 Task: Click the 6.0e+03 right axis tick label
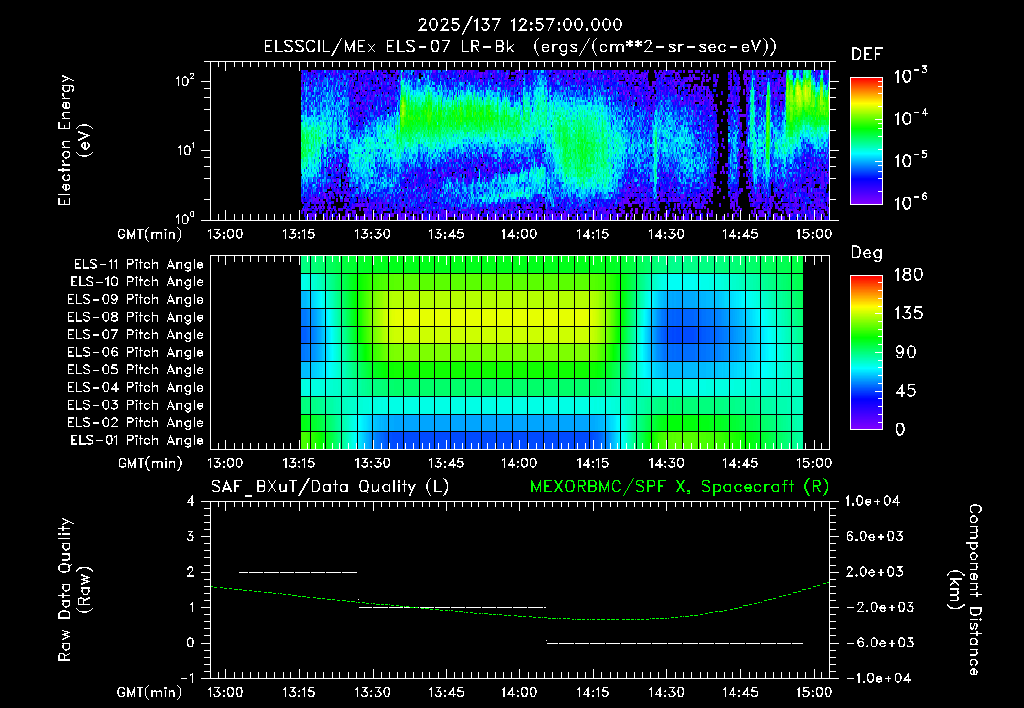click(875, 537)
